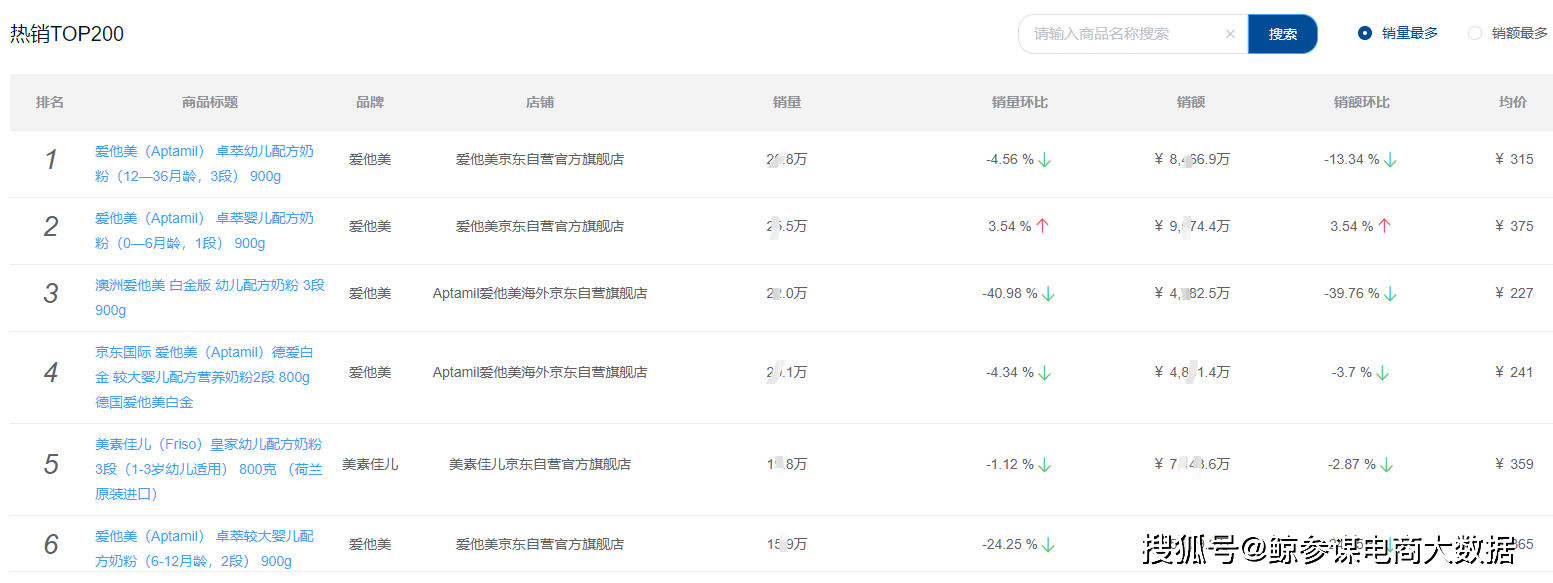Click the average price ¥ 375

(1514, 227)
